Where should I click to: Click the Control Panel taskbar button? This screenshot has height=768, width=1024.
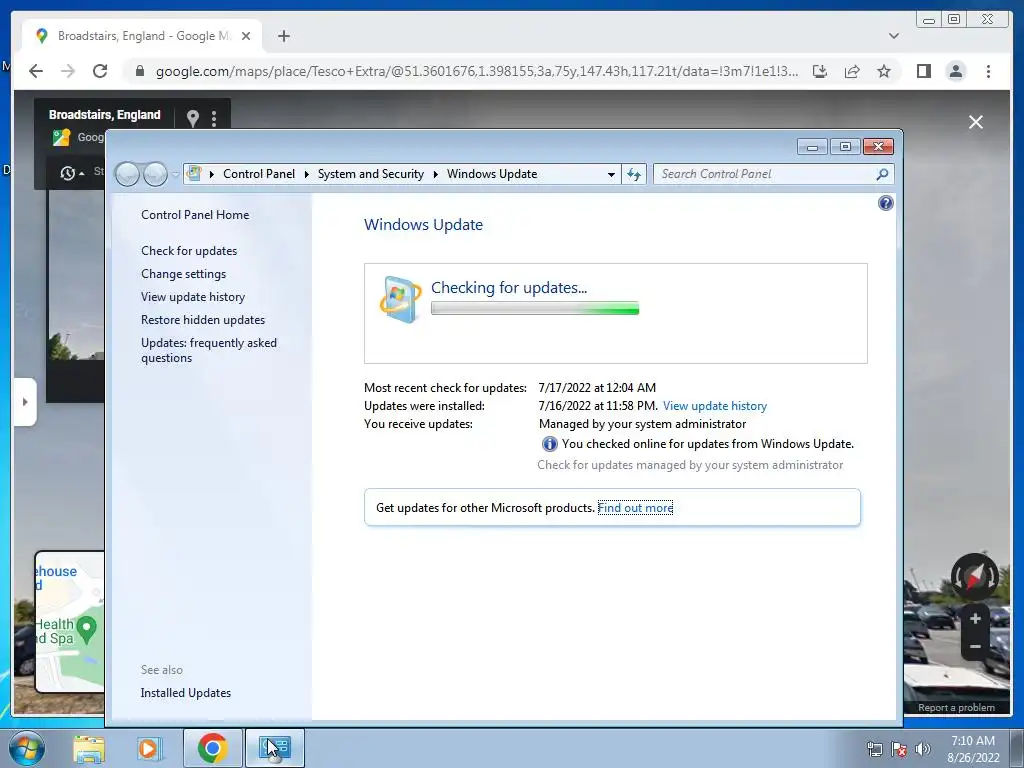point(275,748)
